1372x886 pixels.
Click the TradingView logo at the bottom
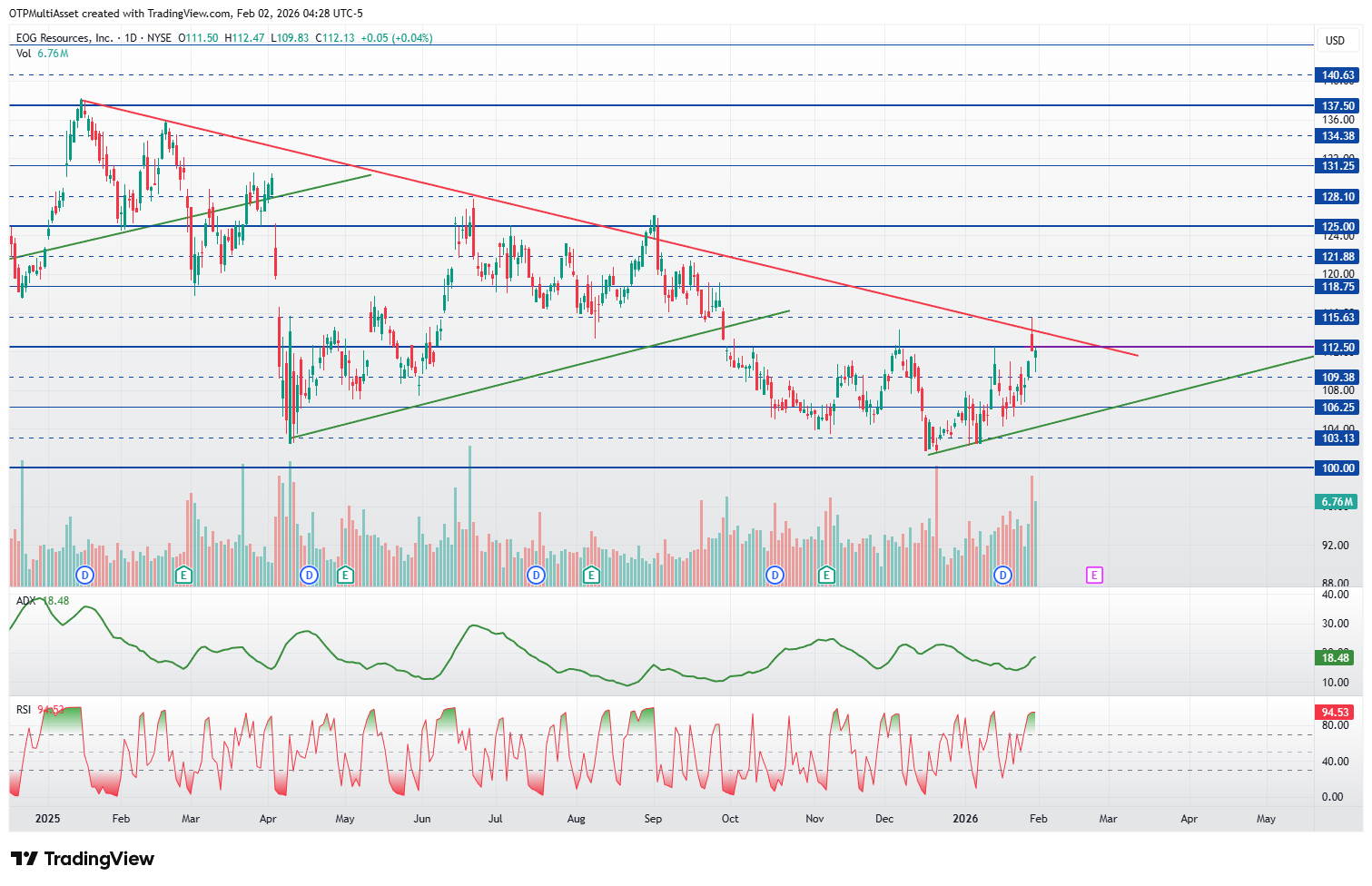click(83, 859)
